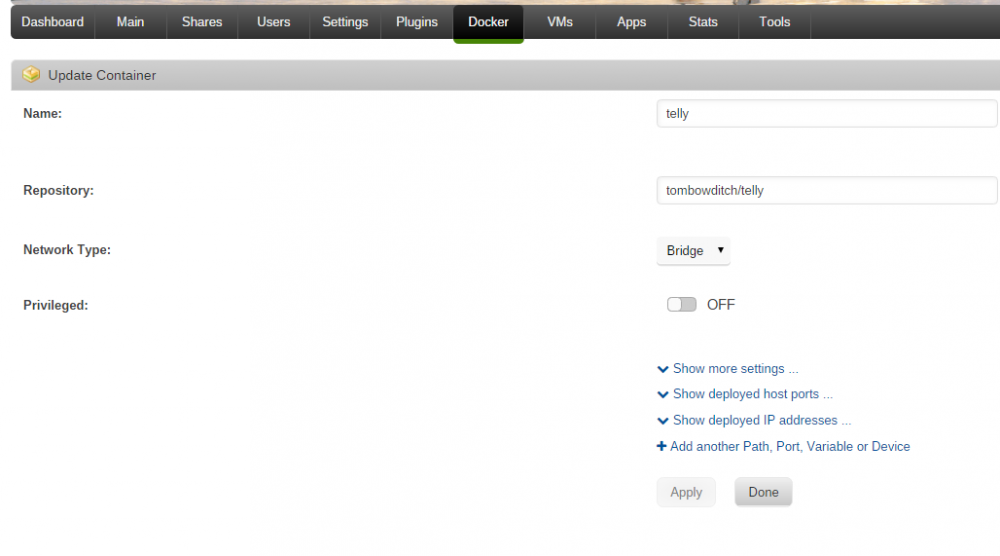Open the Plugins tab
This screenshot has width=1000, height=556.
pos(416,22)
